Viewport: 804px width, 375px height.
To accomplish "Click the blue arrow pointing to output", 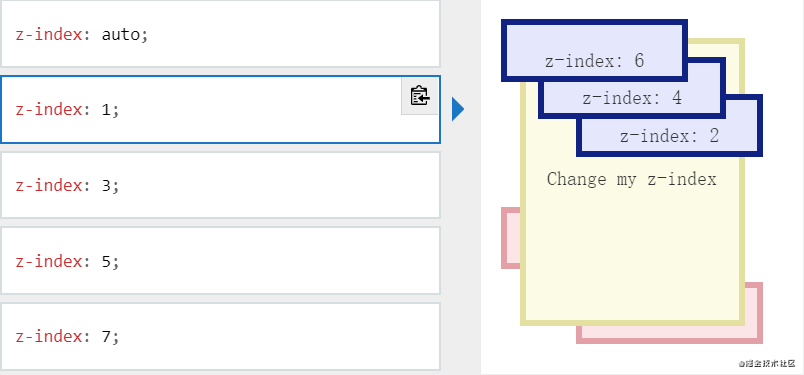I will pos(458,109).
